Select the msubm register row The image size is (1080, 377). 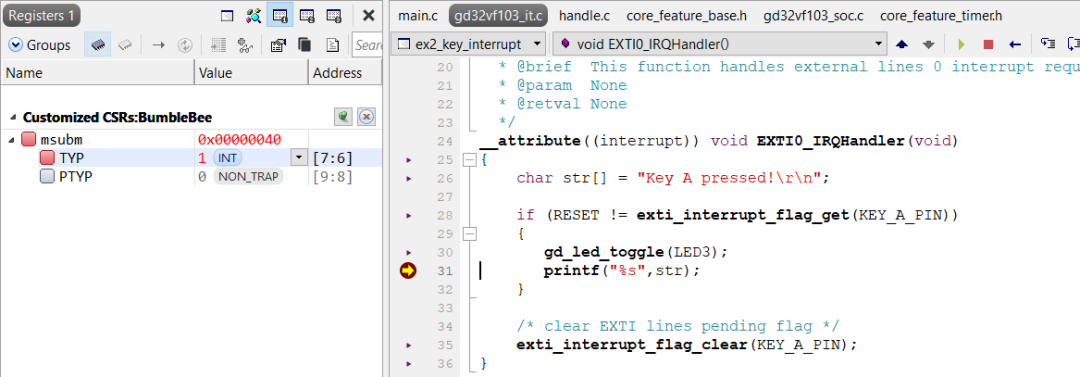[191, 140]
